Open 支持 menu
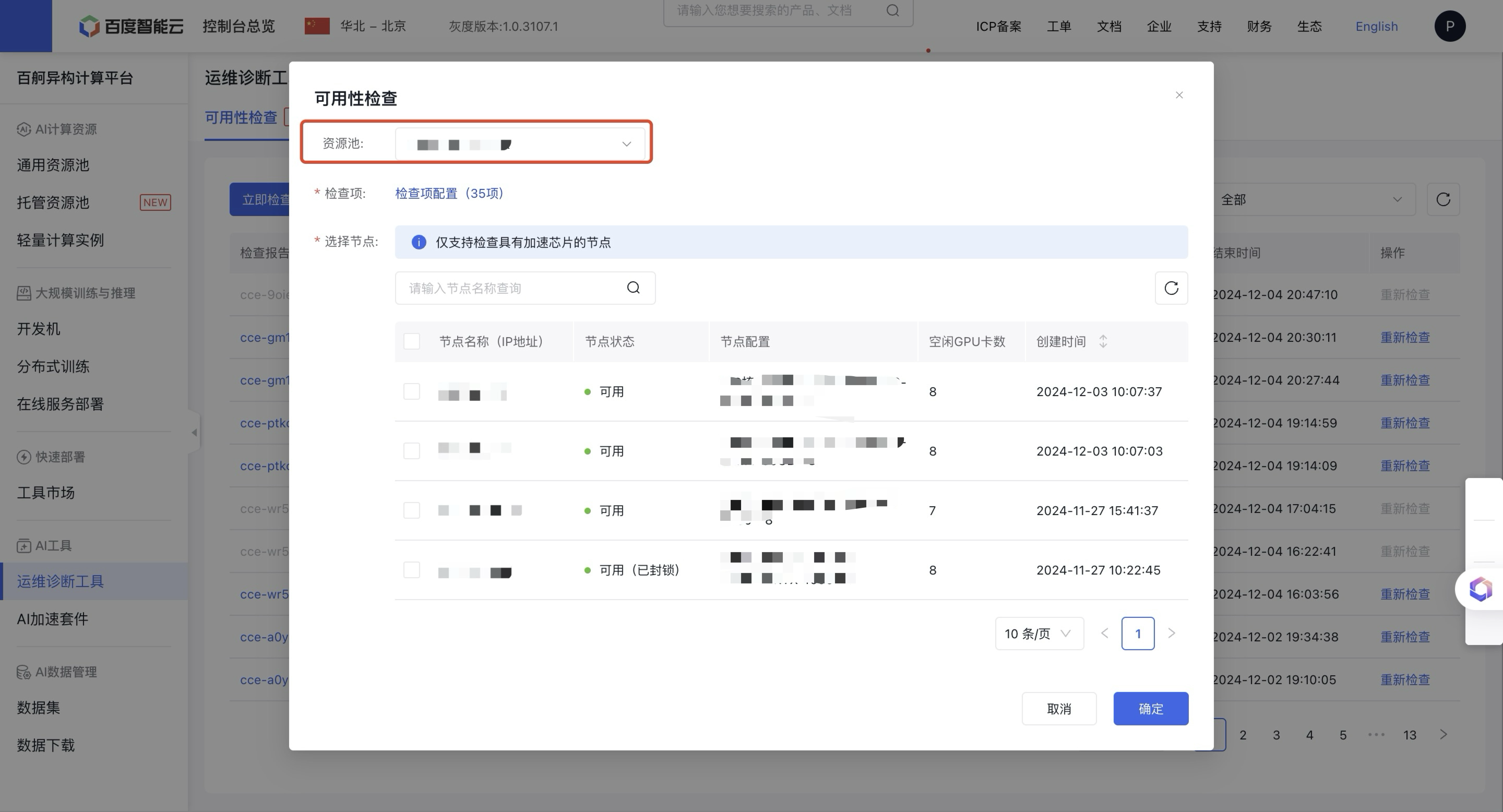The height and width of the screenshot is (812, 1503). pyautogui.click(x=1210, y=26)
